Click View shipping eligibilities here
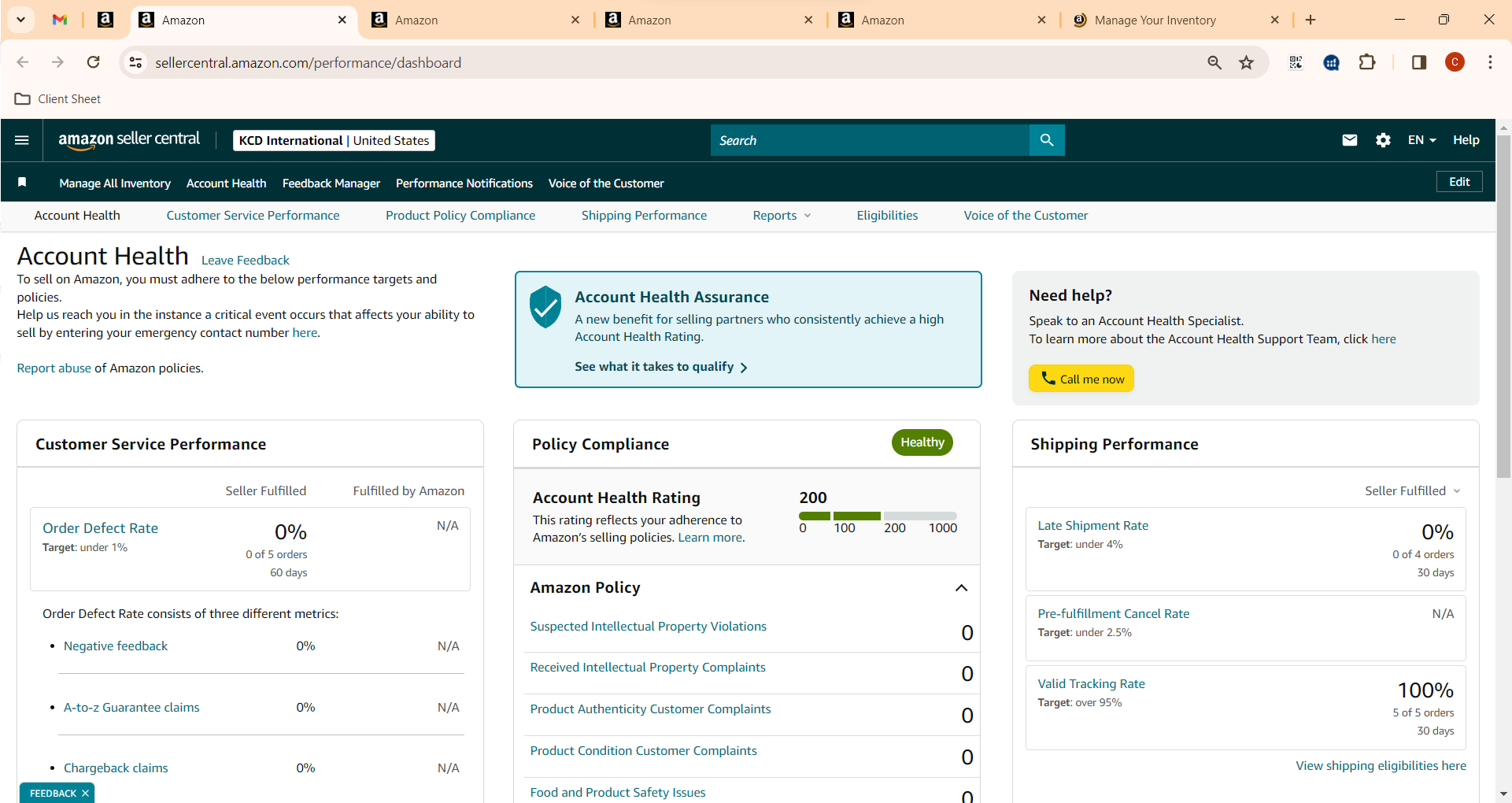 pyautogui.click(x=1381, y=765)
